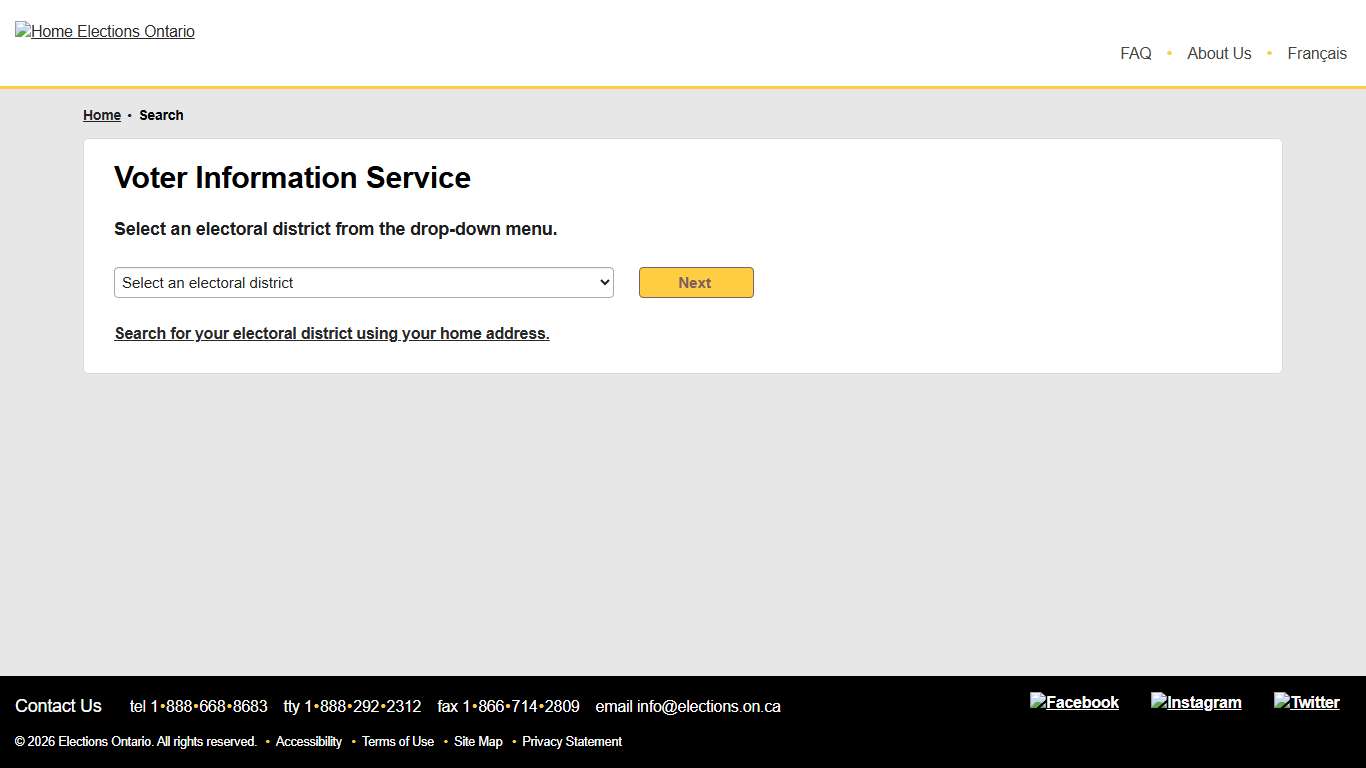Click the email info@elections.on.ca

click(708, 706)
